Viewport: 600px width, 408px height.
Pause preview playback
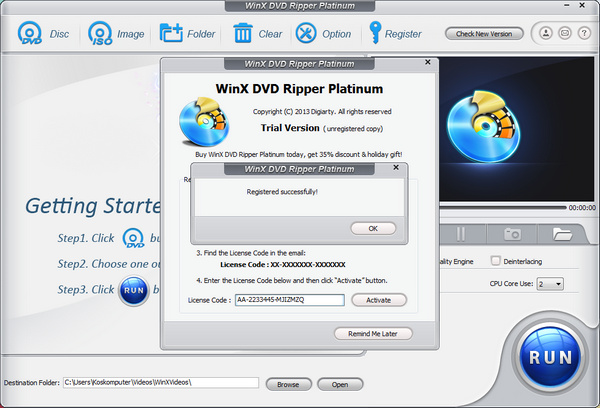click(461, 234)
